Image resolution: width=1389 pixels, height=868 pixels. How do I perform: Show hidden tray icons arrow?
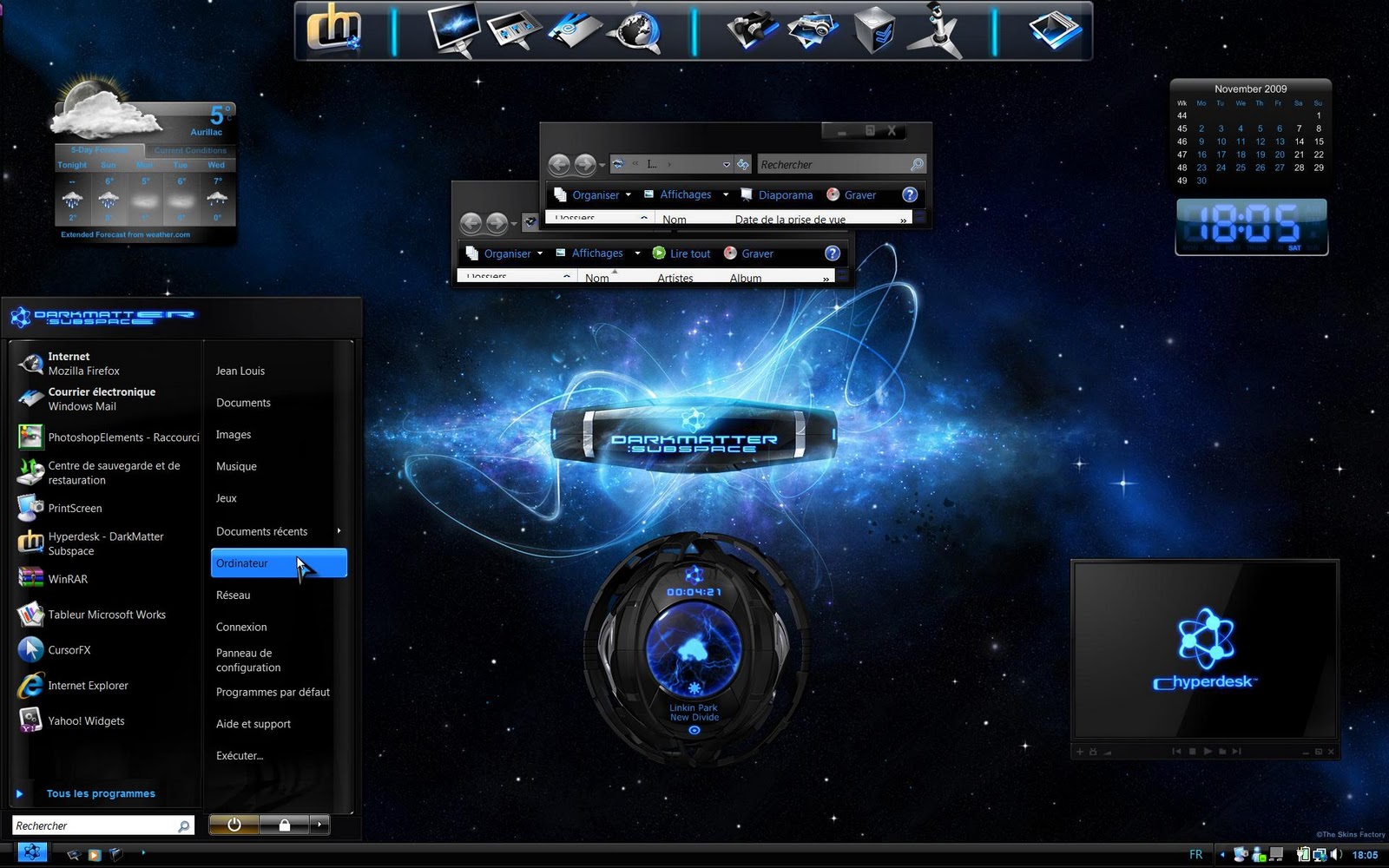pyautogui.click(x=1222, y=855)
